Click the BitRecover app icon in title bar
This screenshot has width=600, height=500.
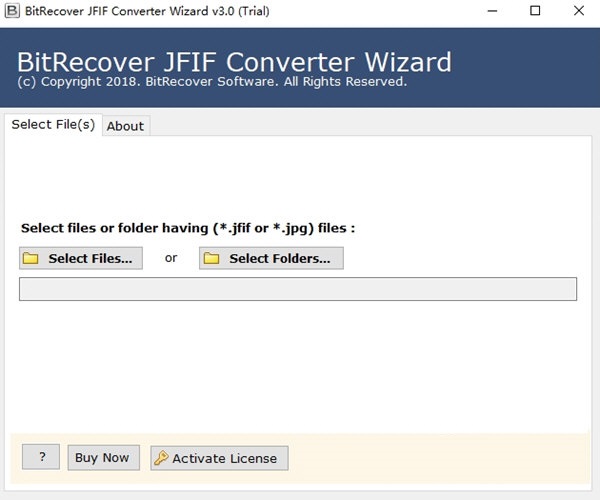click(x=12, y=11)
